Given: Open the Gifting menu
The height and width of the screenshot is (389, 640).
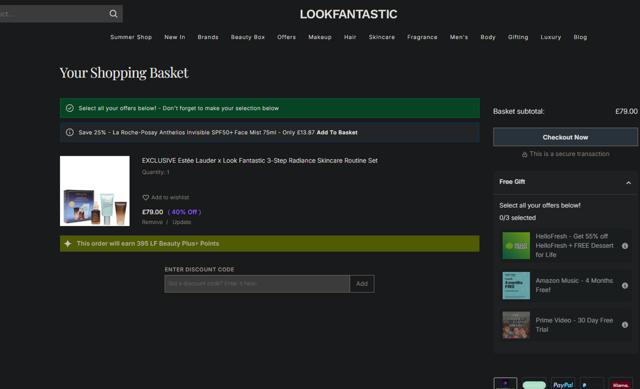Looking at the screenshot, I should tap(518, 37).
